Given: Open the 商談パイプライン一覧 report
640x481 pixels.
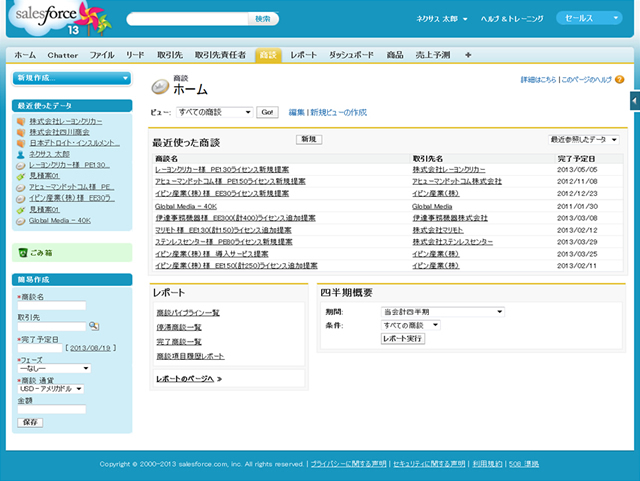Looking at the screenshot, I should click(188, 313).
